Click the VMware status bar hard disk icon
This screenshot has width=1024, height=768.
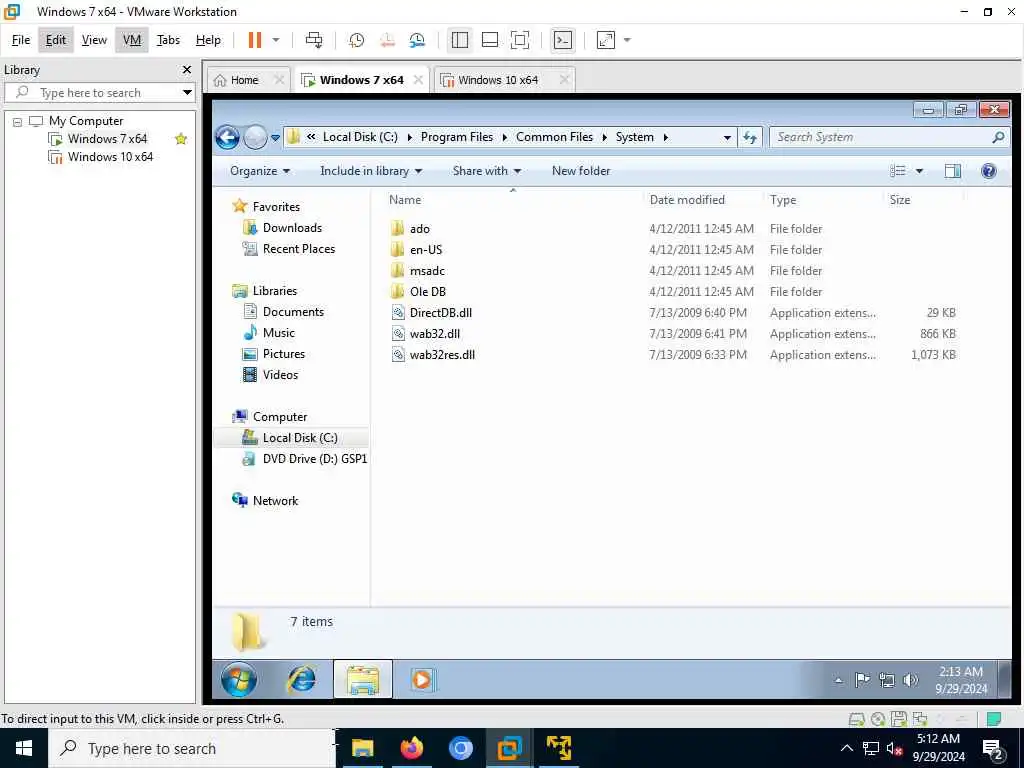[x=856, y=719]
